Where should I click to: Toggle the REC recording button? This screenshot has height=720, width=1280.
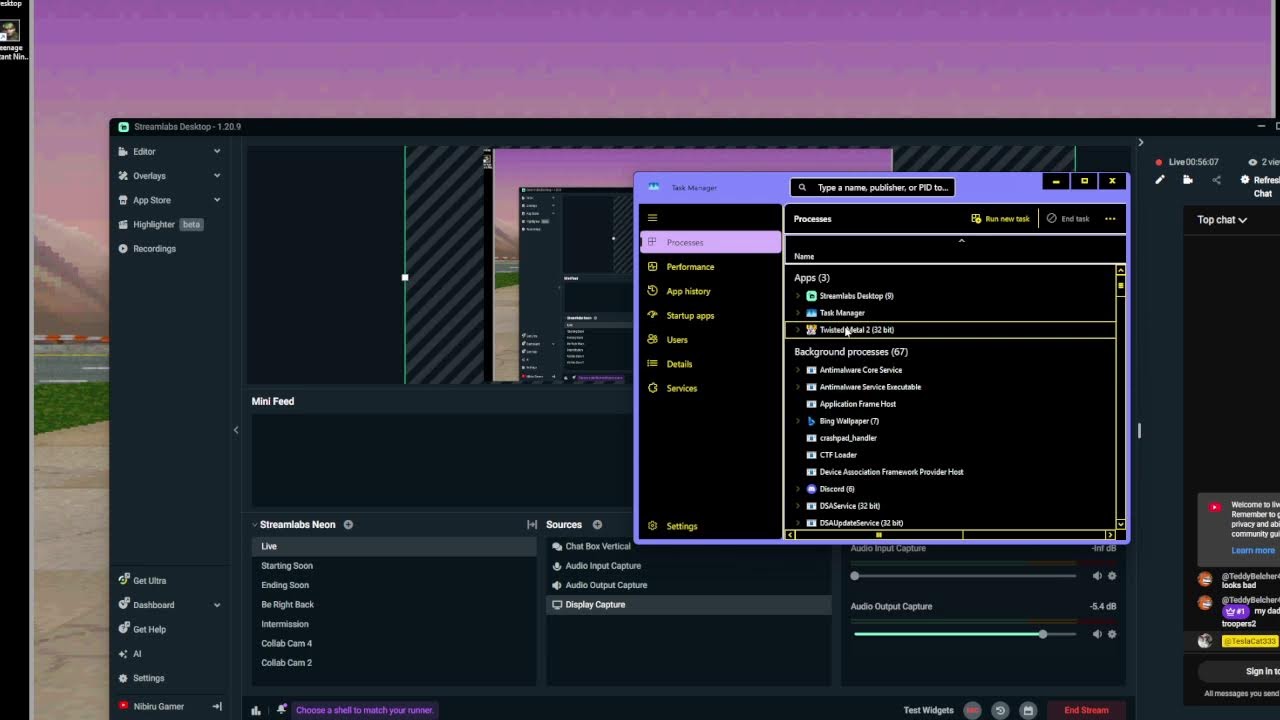coord(972,710)
